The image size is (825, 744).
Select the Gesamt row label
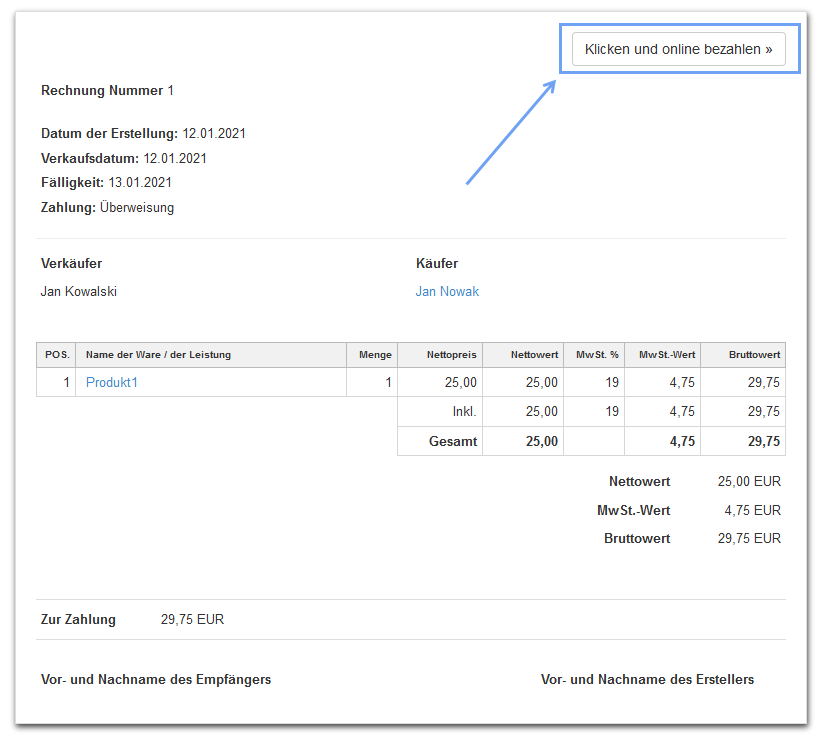453,441
